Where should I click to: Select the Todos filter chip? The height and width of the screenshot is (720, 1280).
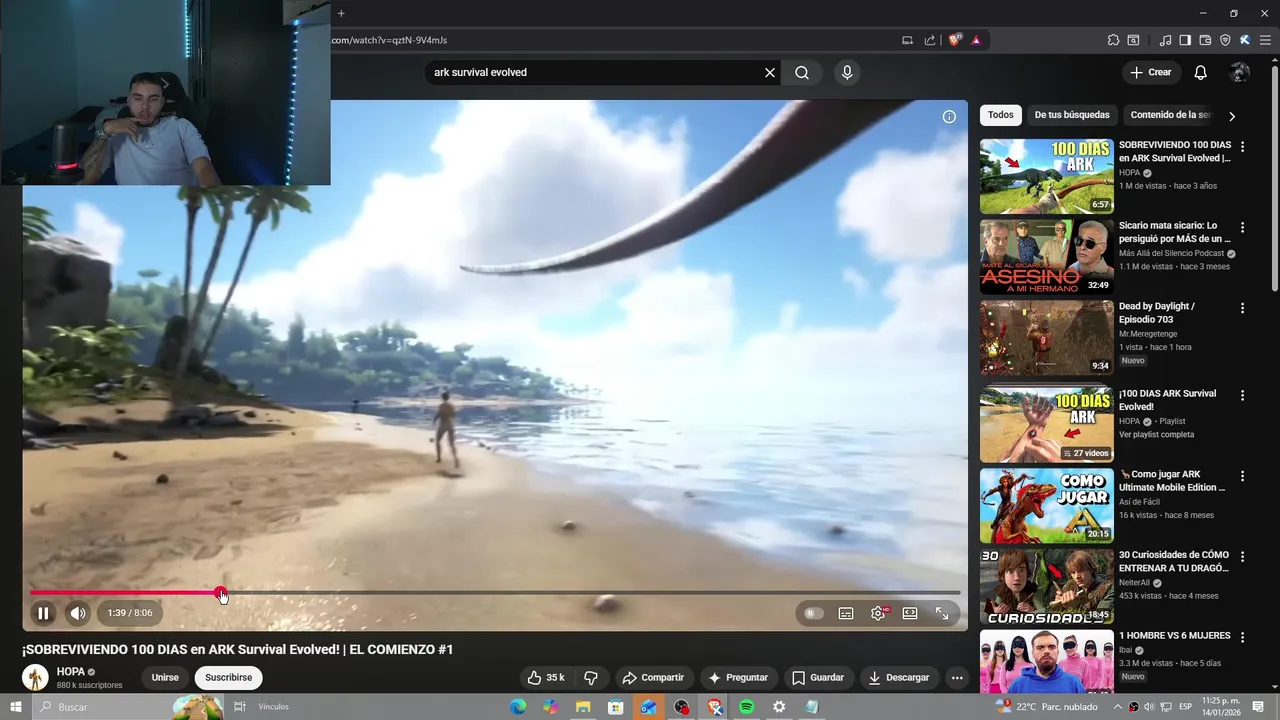1000,115
